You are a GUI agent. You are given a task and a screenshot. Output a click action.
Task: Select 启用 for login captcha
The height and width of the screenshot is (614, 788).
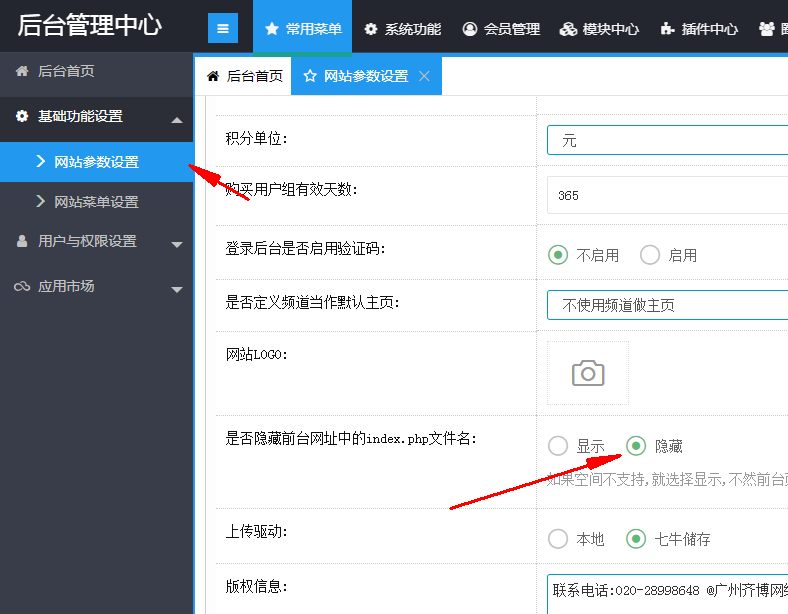click(650, 255)
